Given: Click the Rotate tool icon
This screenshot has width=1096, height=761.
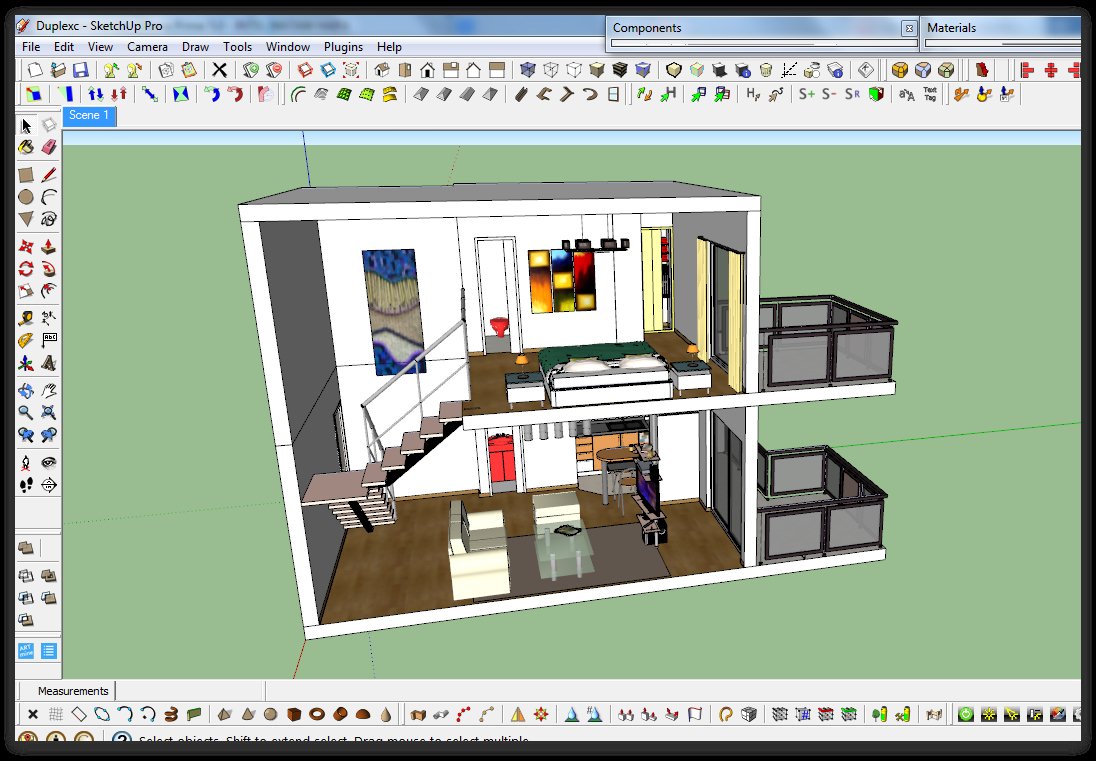Looking at the screenshot, I should click(26, 268).
